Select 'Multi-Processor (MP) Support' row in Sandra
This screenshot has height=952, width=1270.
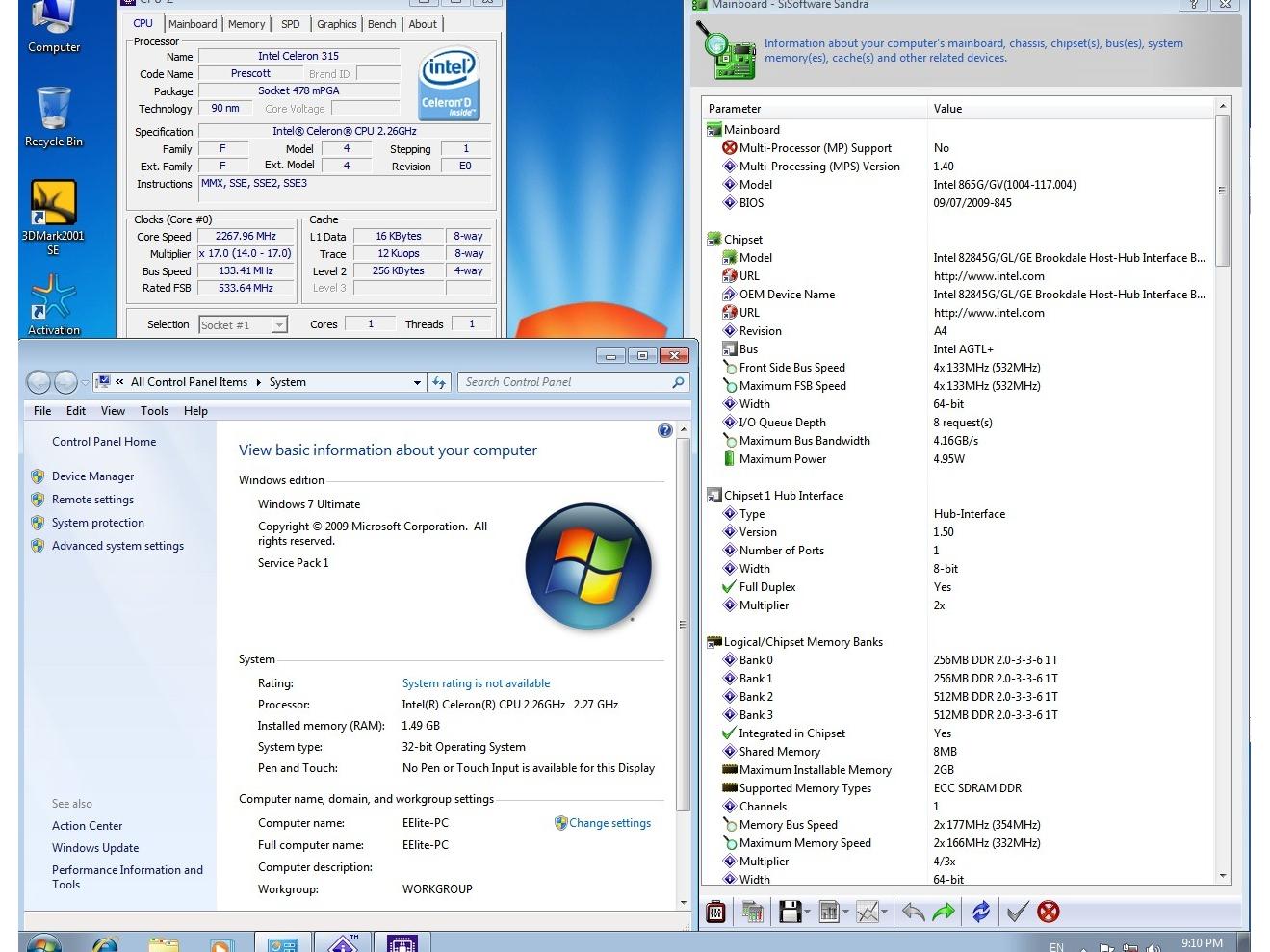[958, 148]
